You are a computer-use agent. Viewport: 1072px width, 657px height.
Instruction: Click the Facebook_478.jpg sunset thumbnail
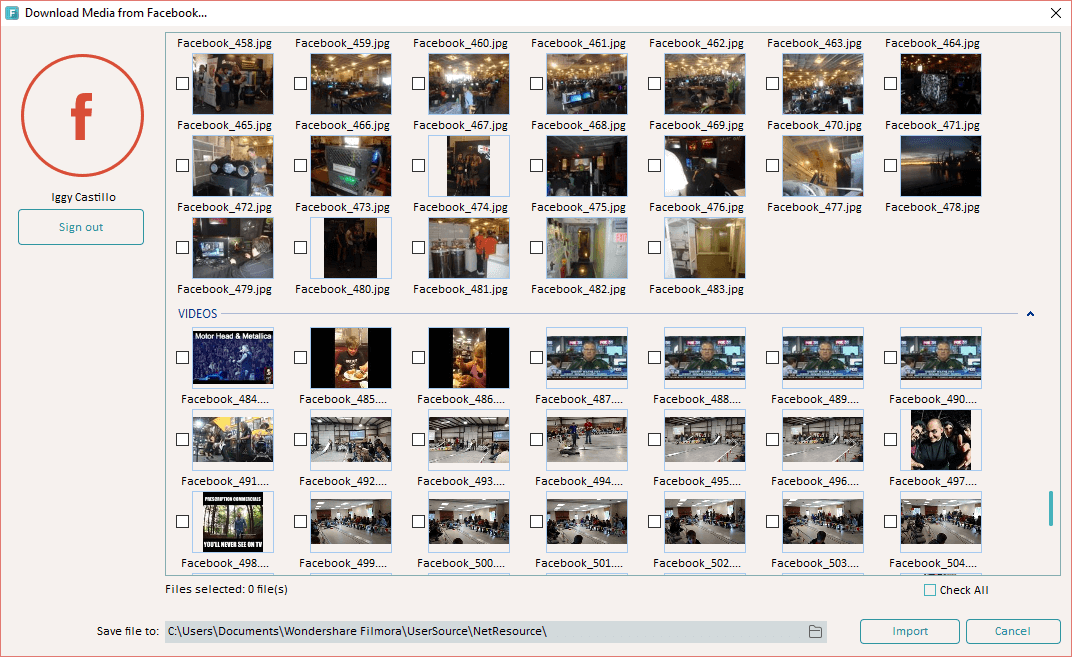pos(941,166)
